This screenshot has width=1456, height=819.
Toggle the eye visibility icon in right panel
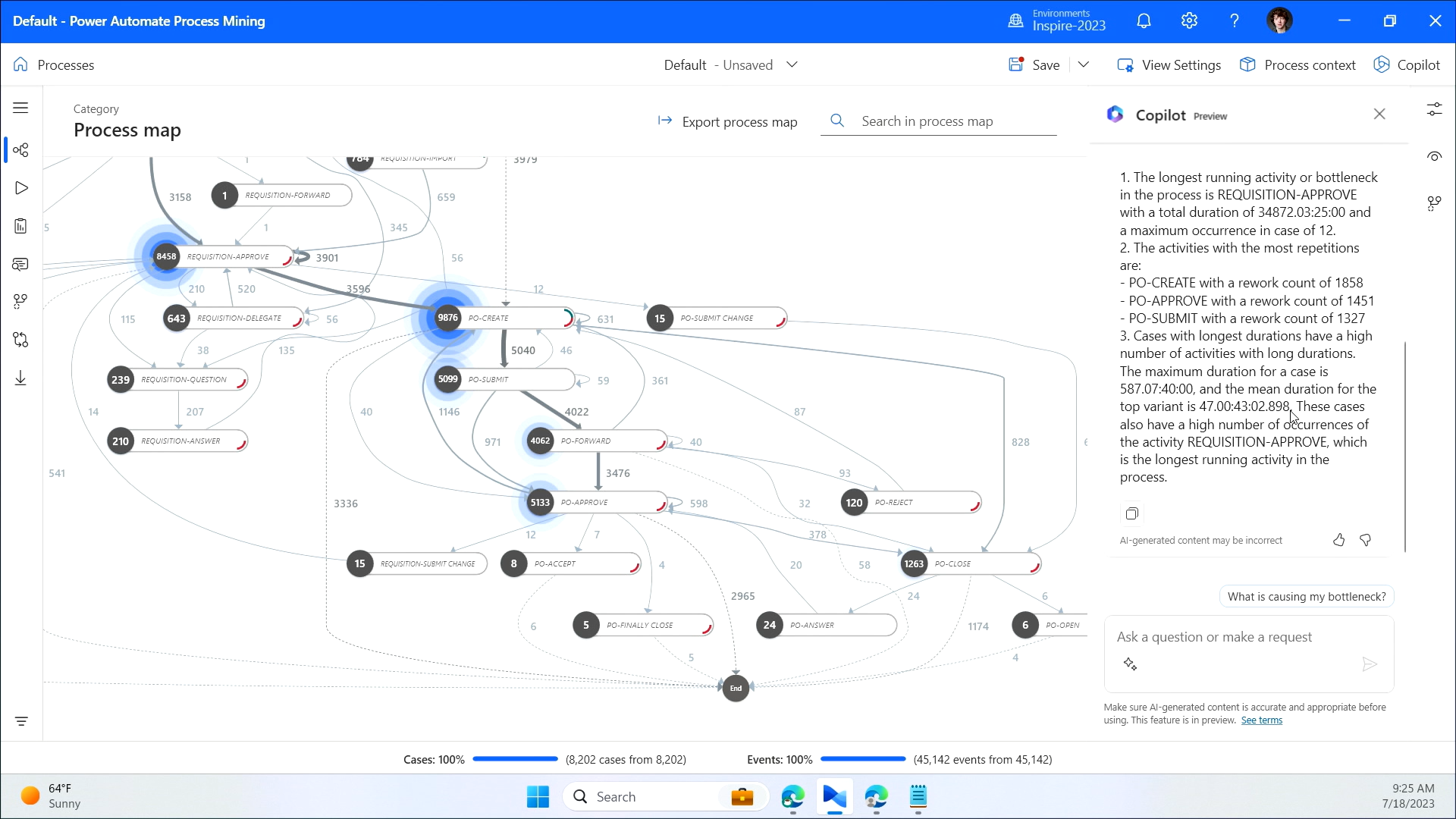[x=1433, y=156]
